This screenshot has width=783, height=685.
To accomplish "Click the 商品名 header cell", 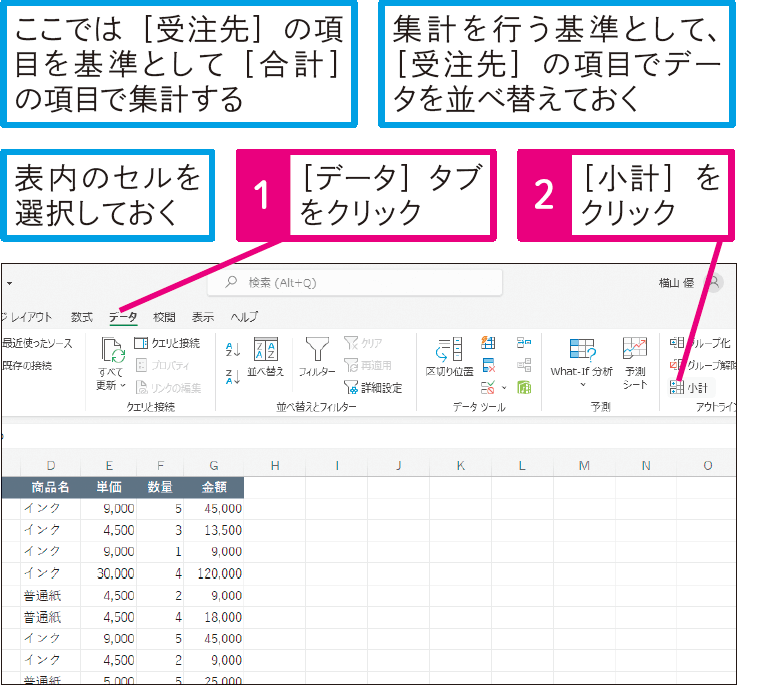I will pos(50,487).
